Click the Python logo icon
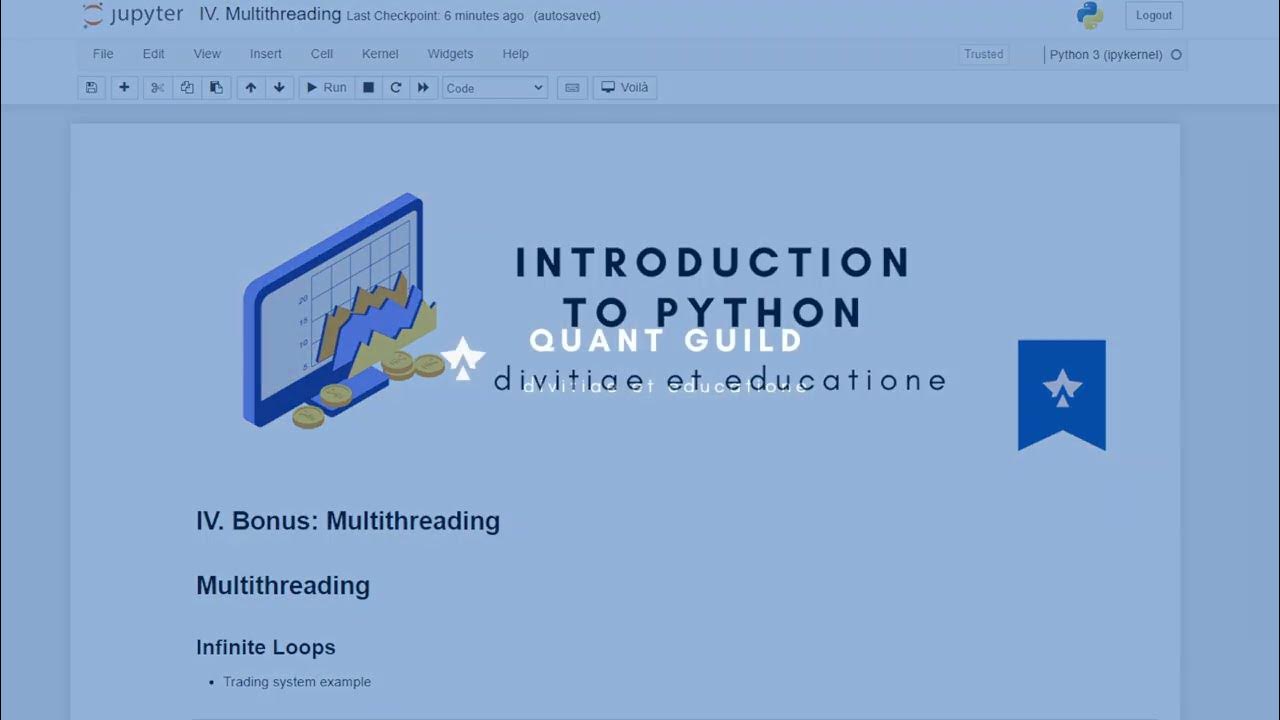Screen dimensions: 1280x720 point(1089,15)
